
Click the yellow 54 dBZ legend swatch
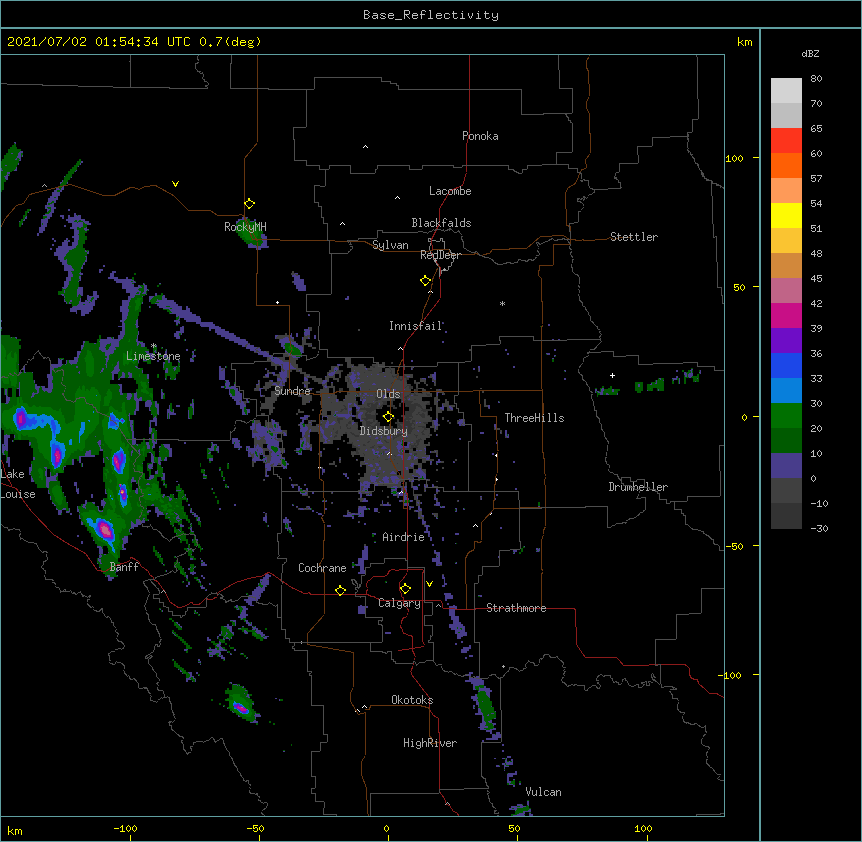(x=786, y=215)
